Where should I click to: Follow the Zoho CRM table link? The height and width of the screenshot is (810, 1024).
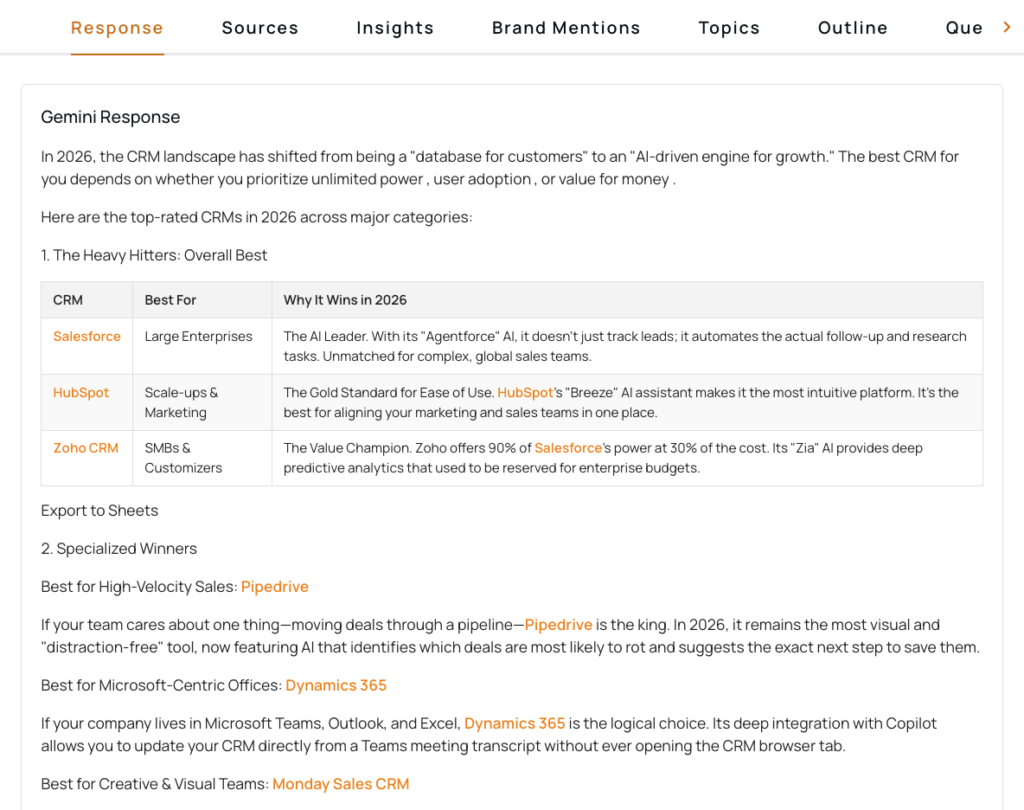[86, 448]
